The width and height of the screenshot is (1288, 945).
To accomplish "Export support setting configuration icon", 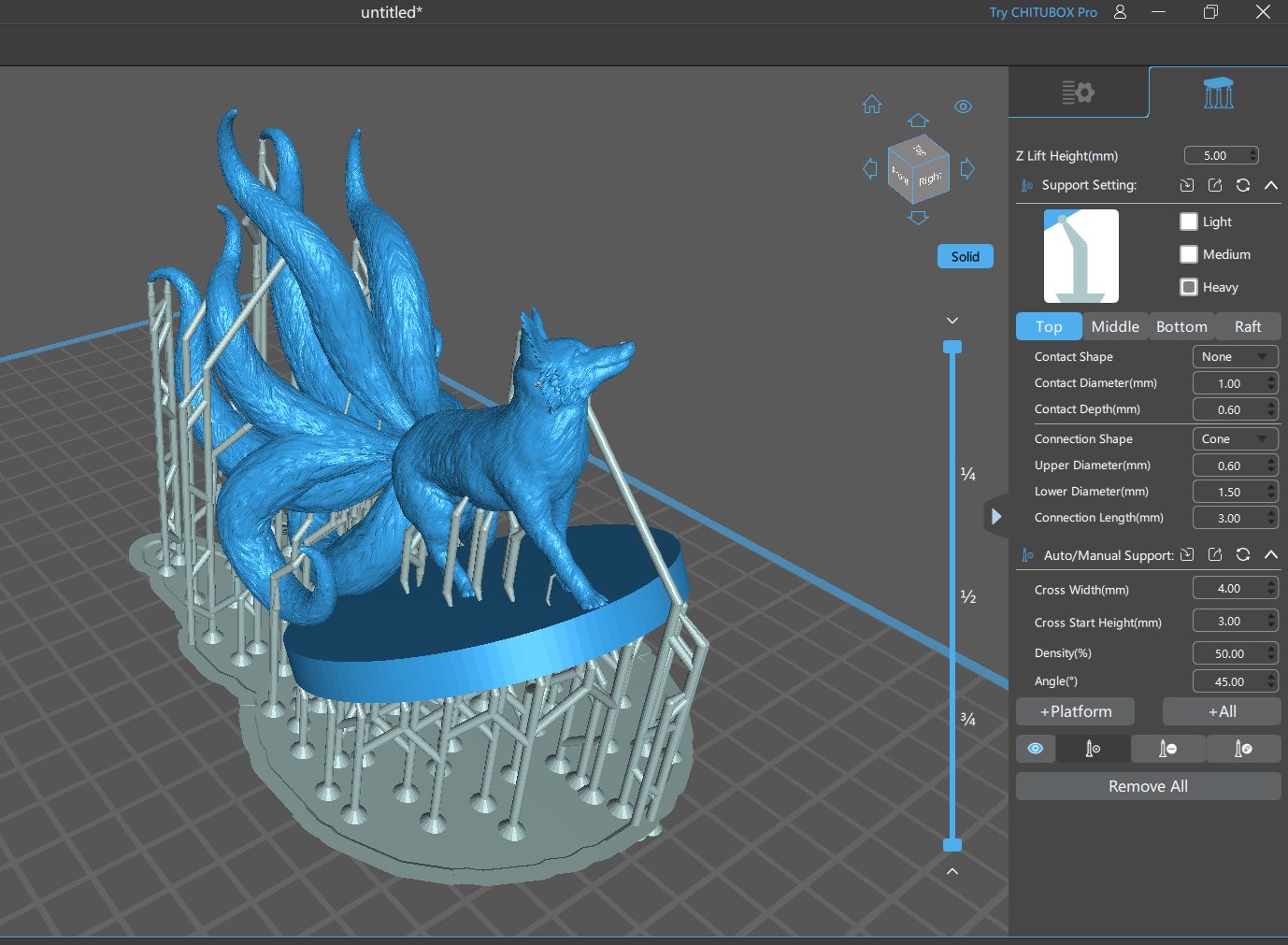I will coord(1215,185).
